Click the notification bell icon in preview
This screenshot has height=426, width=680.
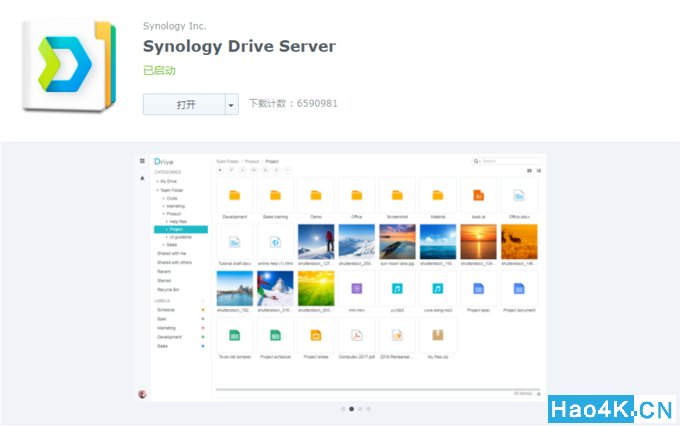coord(142,178)
